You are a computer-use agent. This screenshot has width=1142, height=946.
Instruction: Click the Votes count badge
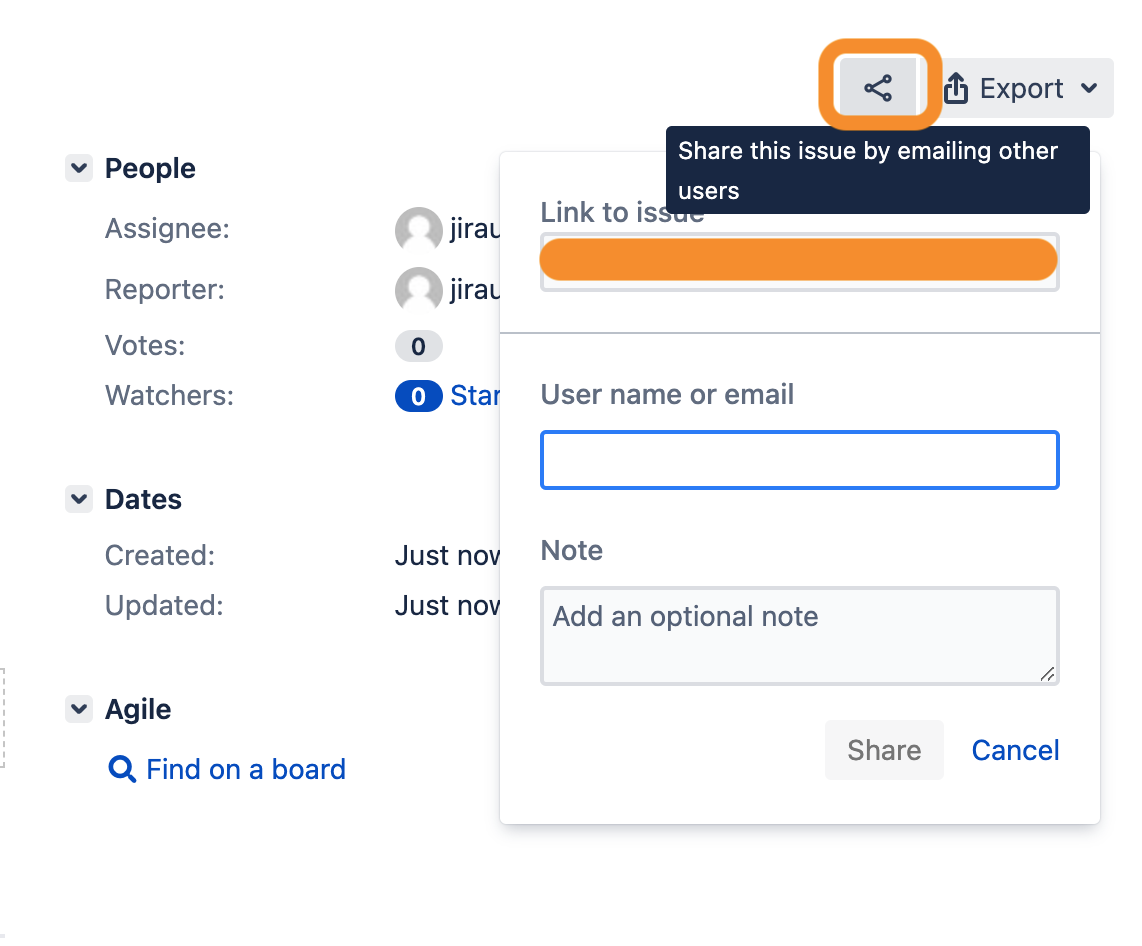tap(418, 347)
